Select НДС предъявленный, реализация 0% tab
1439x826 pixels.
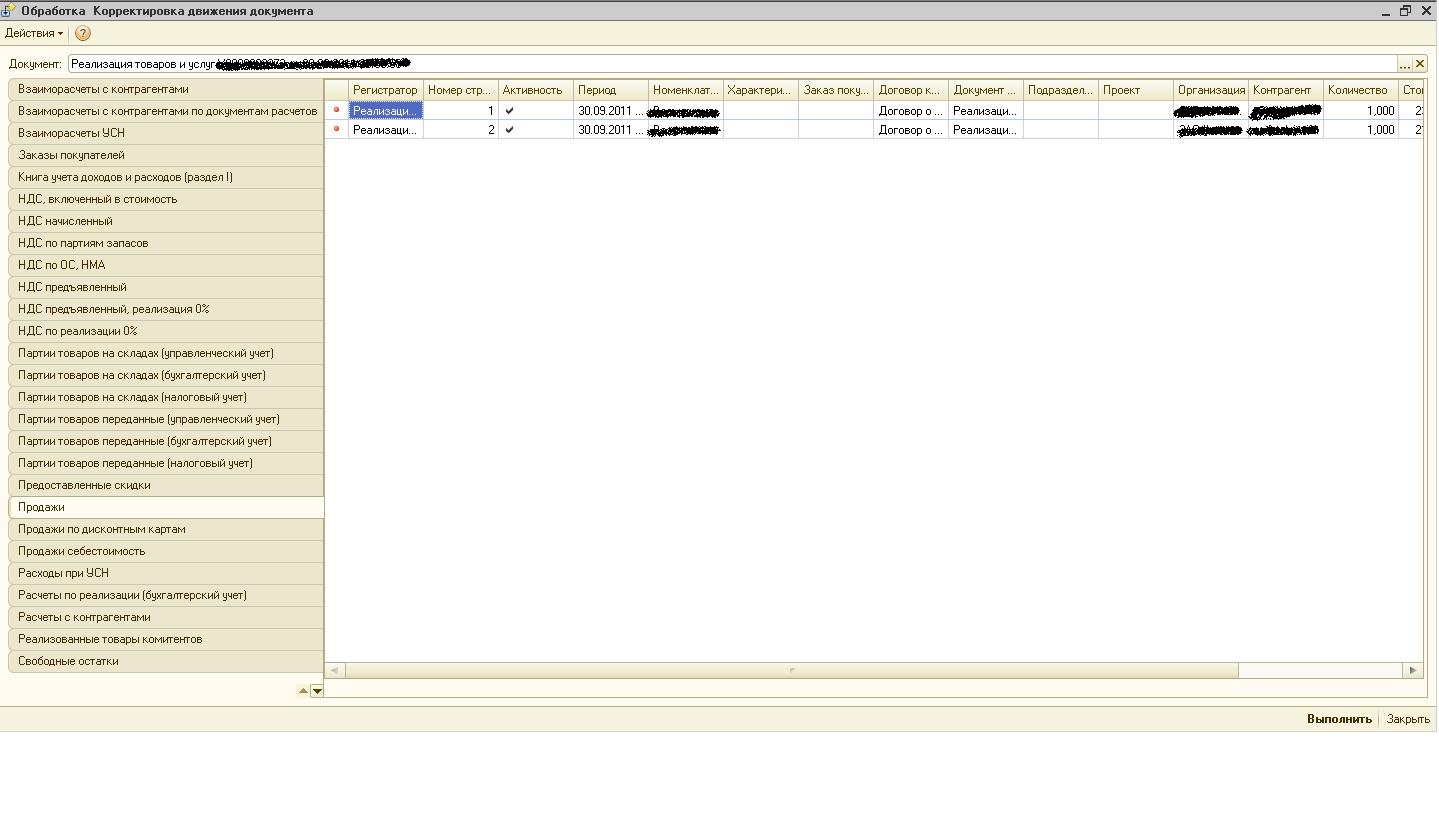point(165,309)
